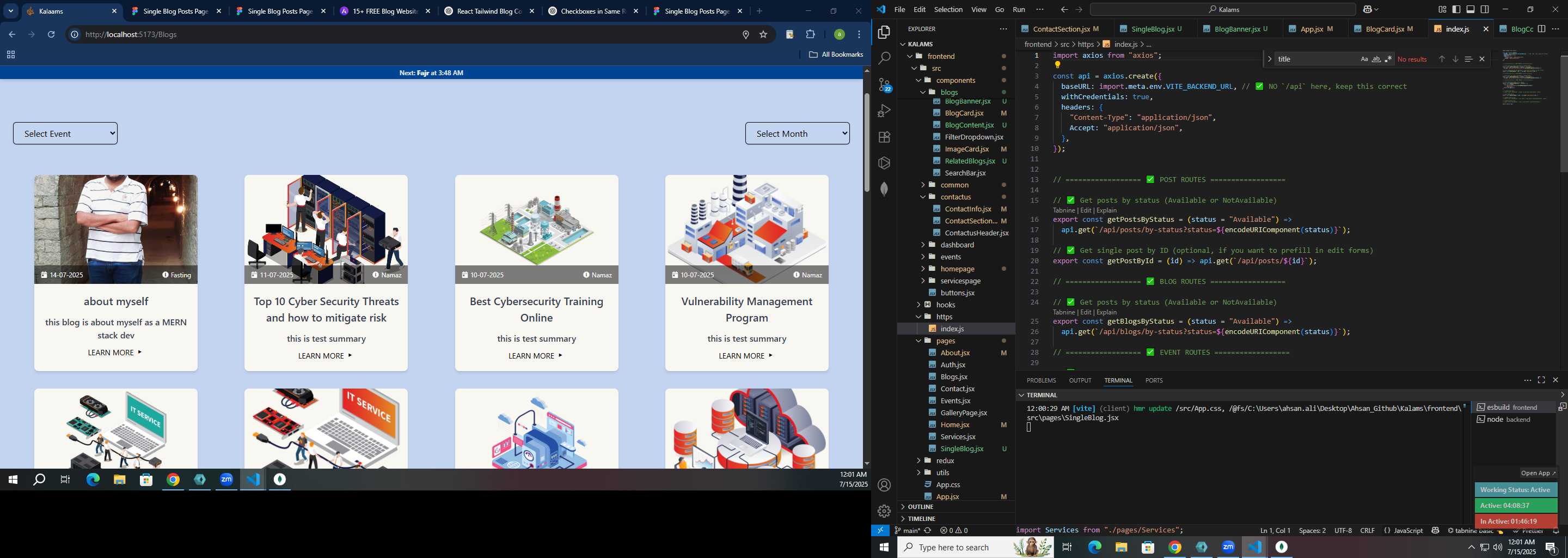Image resolution: width=1568 pixels, height=558 pixels.
Task: Toggle Use Regular Expression in the find widget
Action: [1388, 59]
